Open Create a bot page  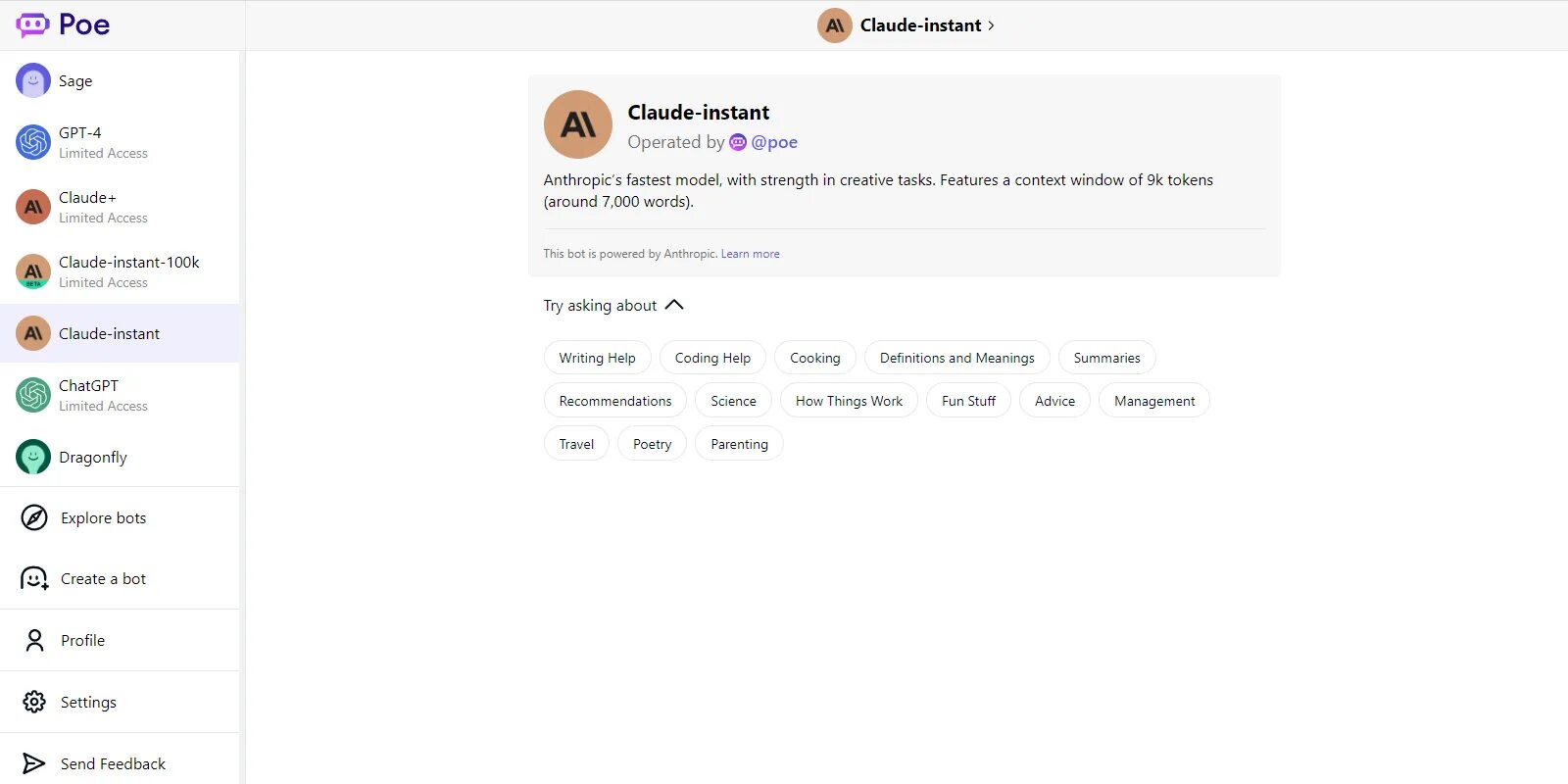pyautogui.click(x=120, y=579)
